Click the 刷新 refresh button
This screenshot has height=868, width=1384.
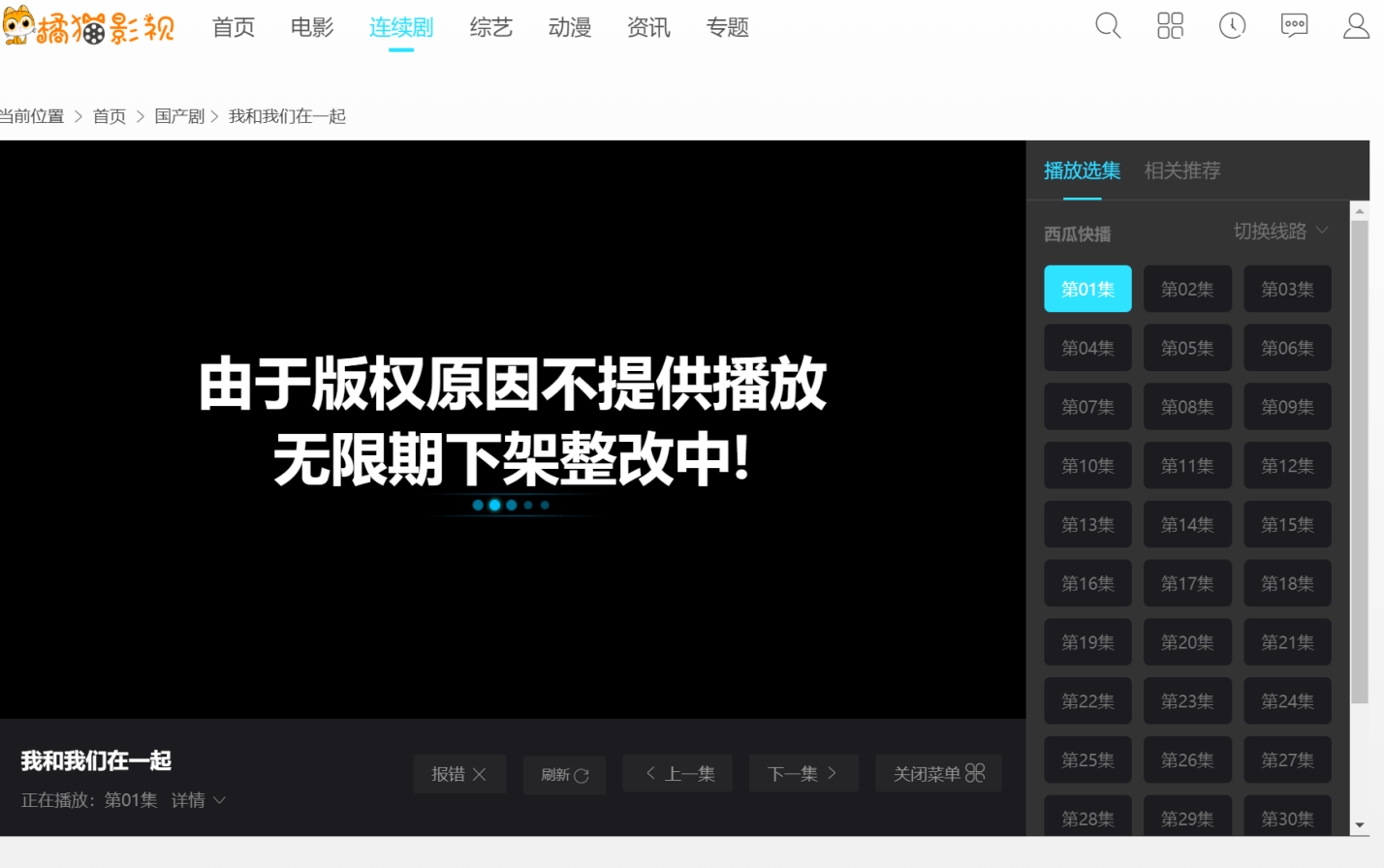pos(564,775)
